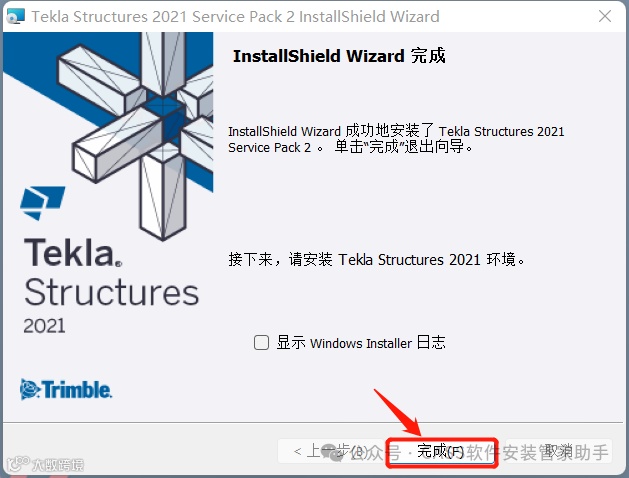Click the installer icon in the title bar
Screen dimensions: 629x478
tap(15, 16)
